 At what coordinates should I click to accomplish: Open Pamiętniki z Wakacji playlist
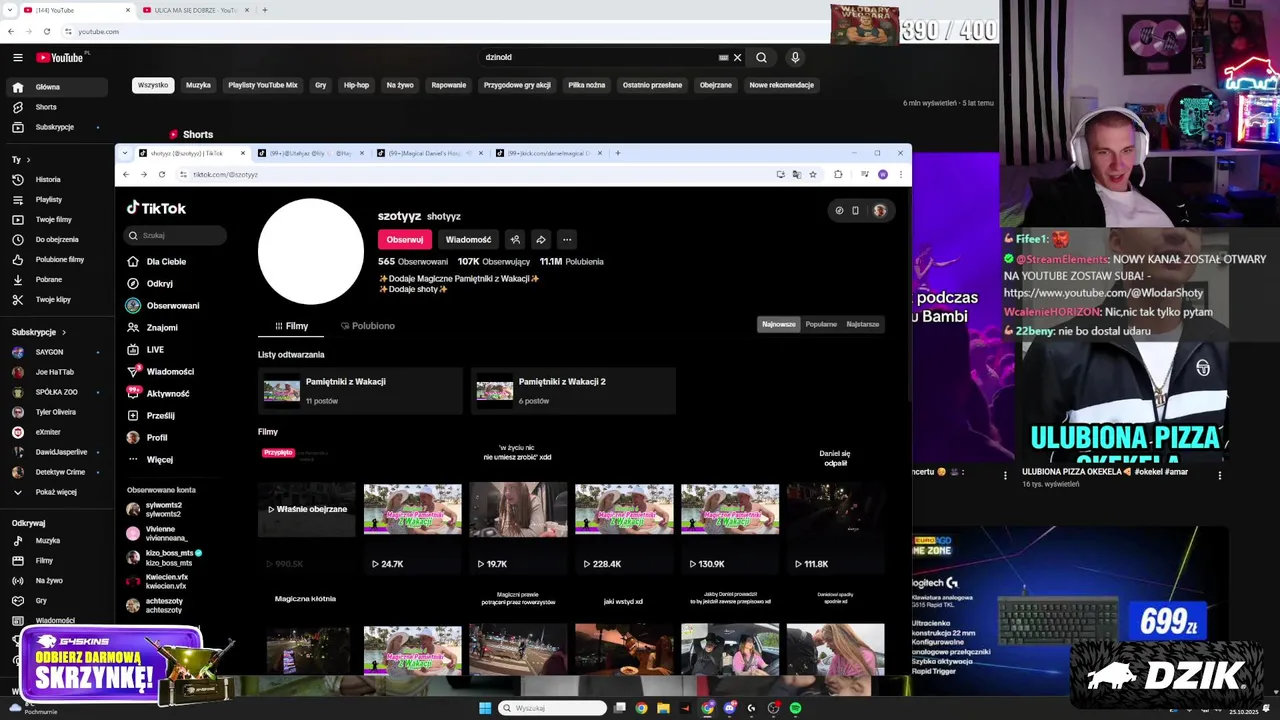(x=360, y=391)
